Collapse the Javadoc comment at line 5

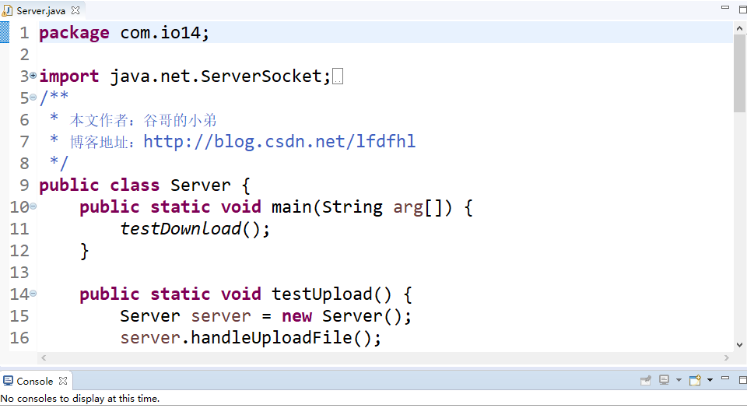click(33, 97)
